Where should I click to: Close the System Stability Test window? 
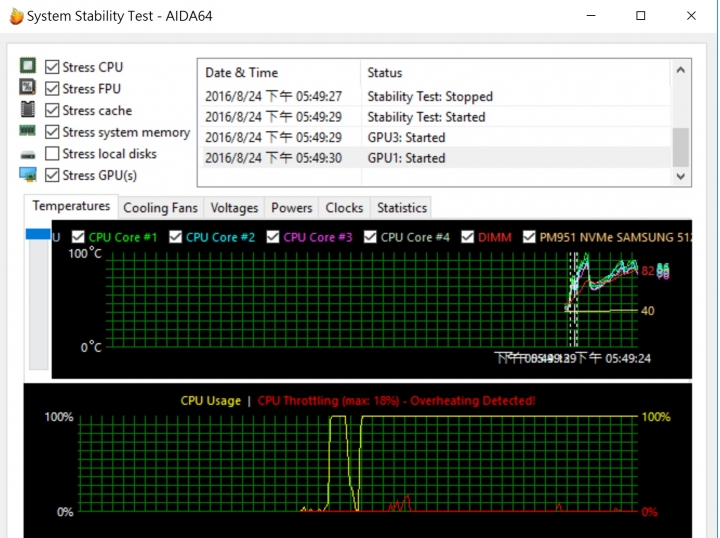coord(691,16)
